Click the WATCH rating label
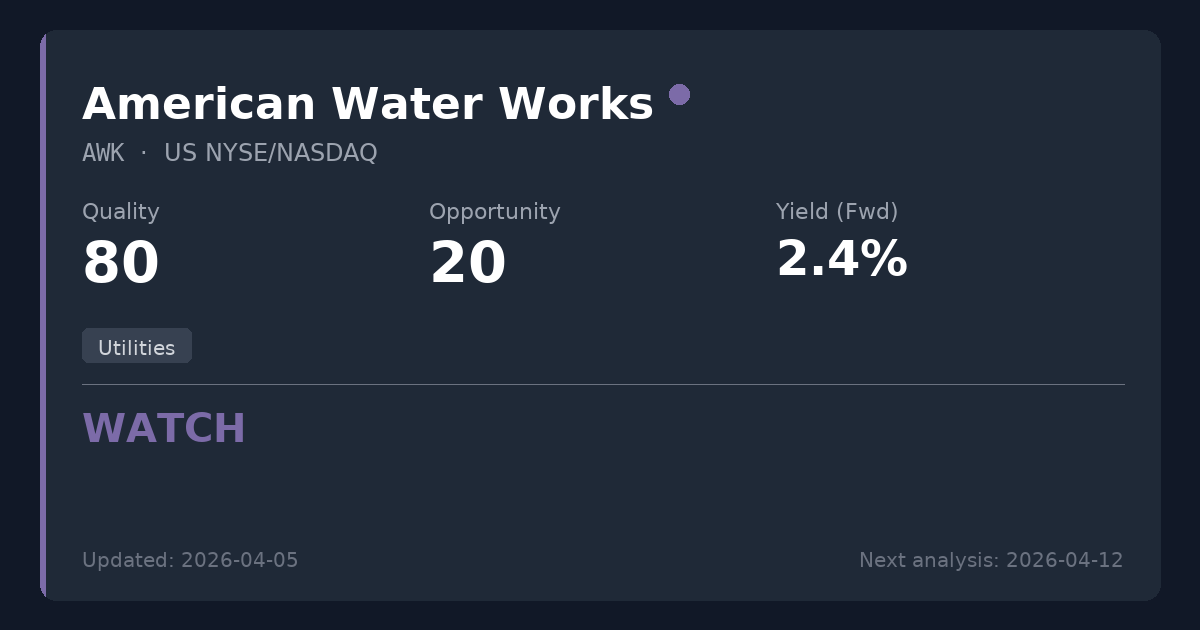 (164, 429)
